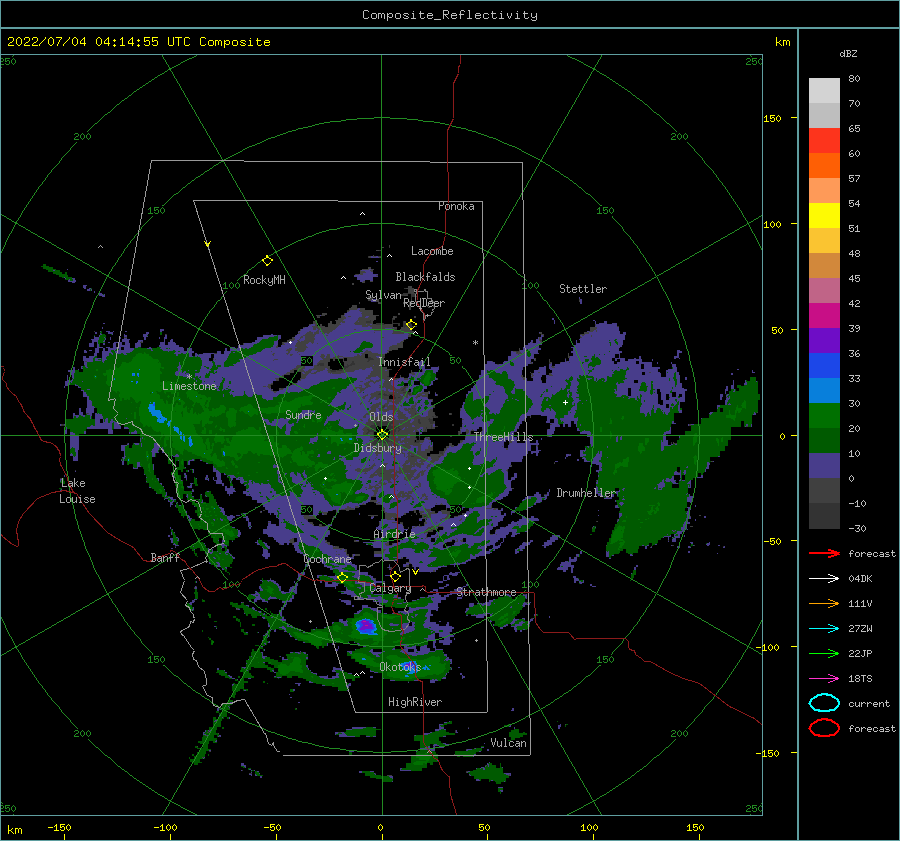Click the bright green swatch below the 30 label
This screenshot has height=841, width=900.
[824, 416]
